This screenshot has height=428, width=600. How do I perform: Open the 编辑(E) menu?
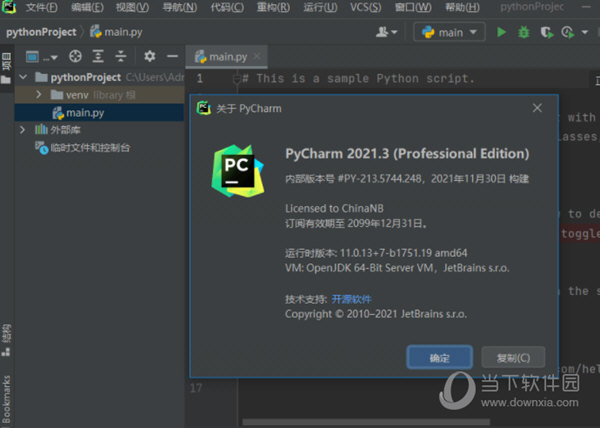click(x=87, y=7)
